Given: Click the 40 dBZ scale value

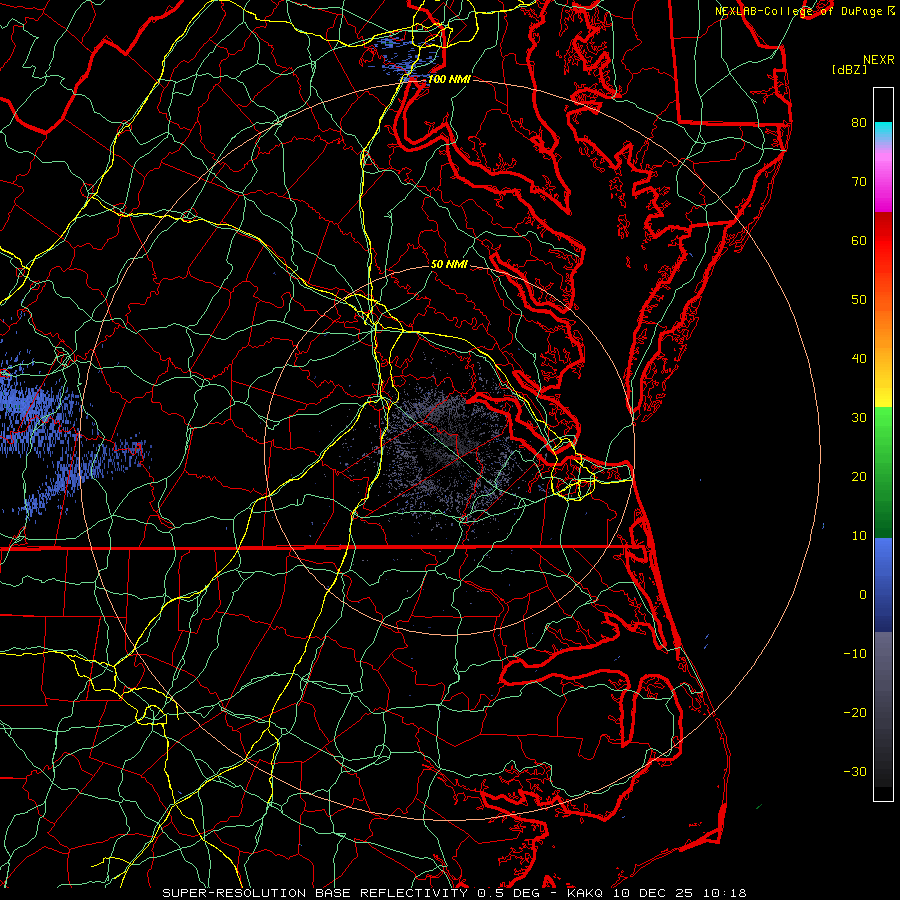Looking at the screenshot, I should tap(859, 359).
